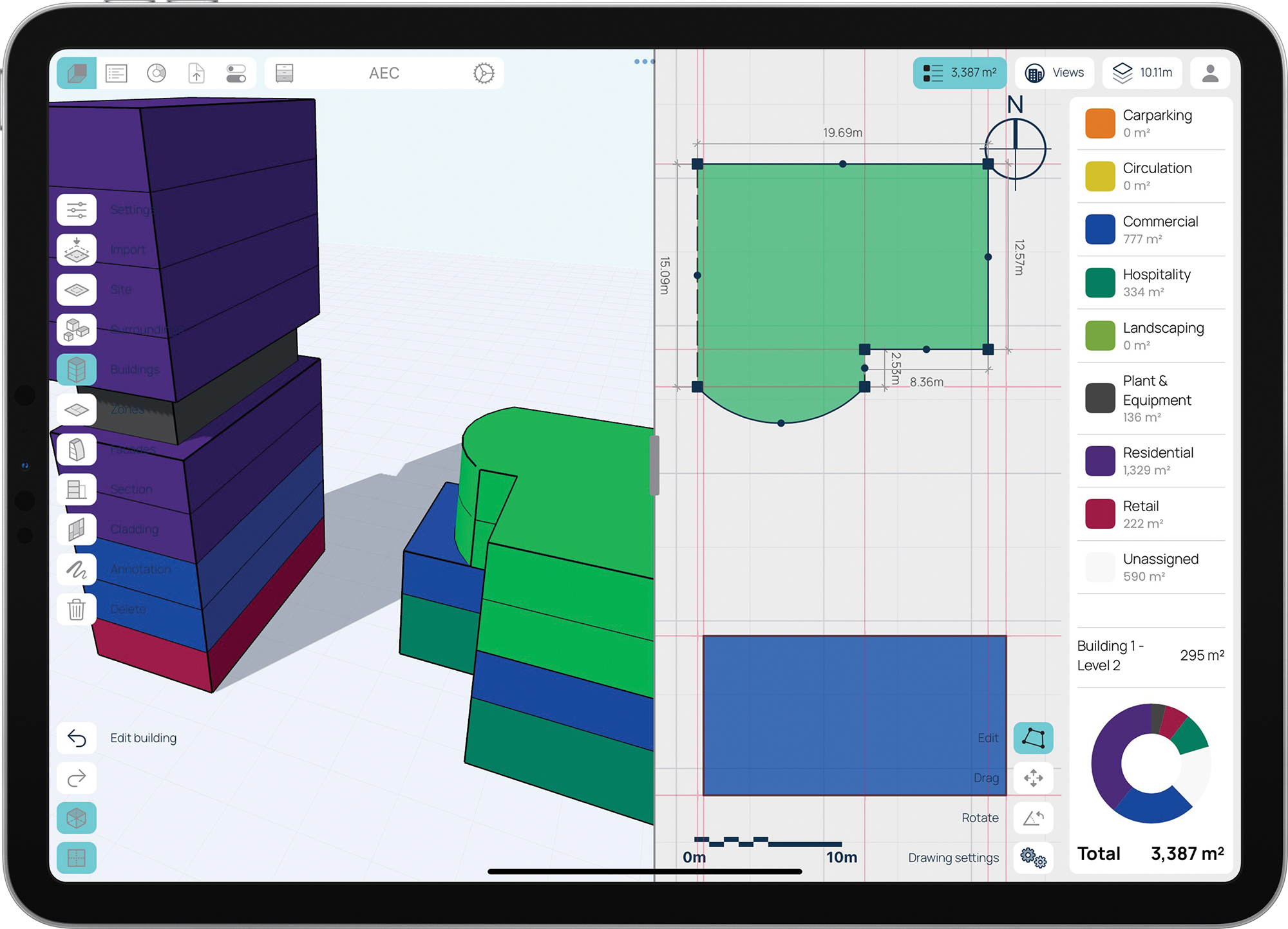Select the Site tool
This screenshot has width=1288, height=929.
(77, 290)
